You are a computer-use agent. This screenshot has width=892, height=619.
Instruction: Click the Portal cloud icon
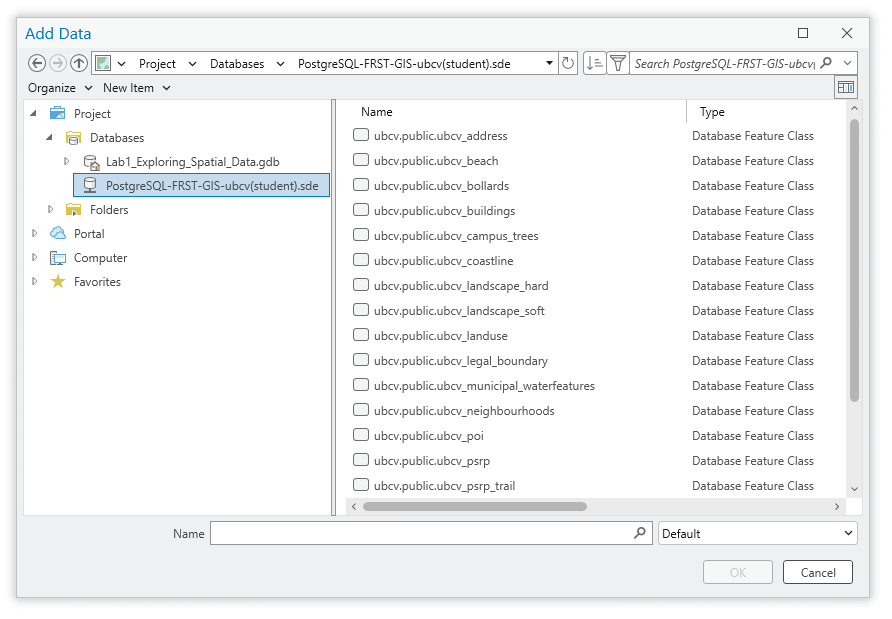pyautogui.click(x=57, y=233)
